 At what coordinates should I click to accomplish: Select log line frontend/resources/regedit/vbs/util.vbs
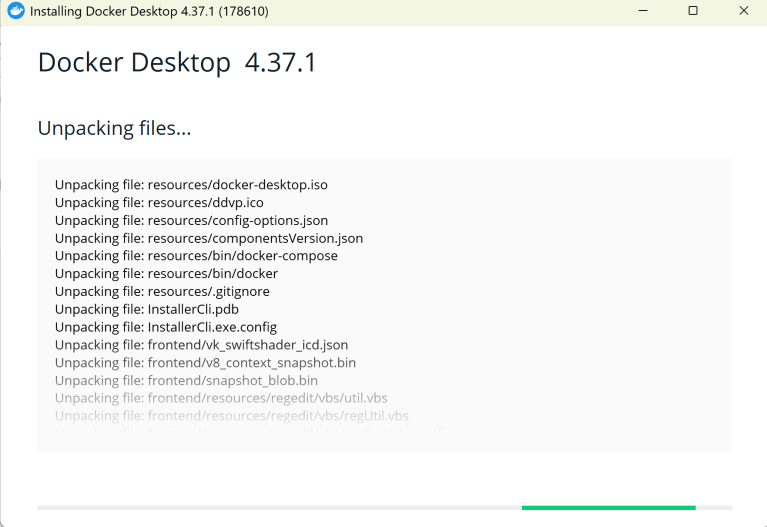point(221,398)
